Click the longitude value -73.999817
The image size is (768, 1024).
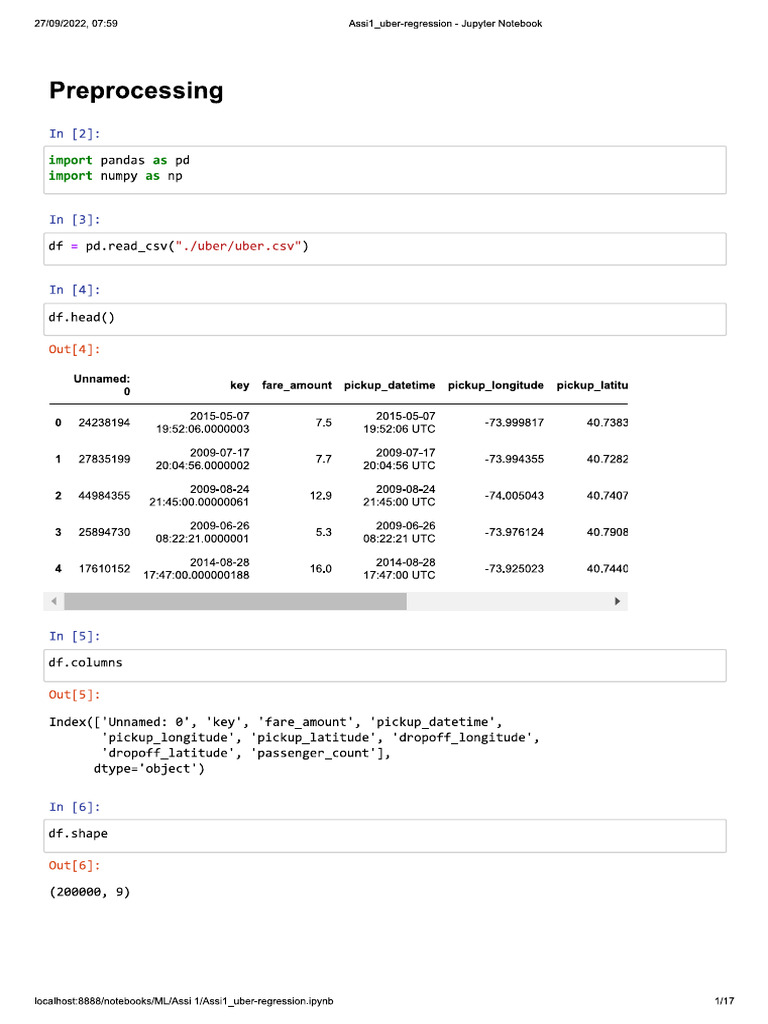click(x=514, y=423)
